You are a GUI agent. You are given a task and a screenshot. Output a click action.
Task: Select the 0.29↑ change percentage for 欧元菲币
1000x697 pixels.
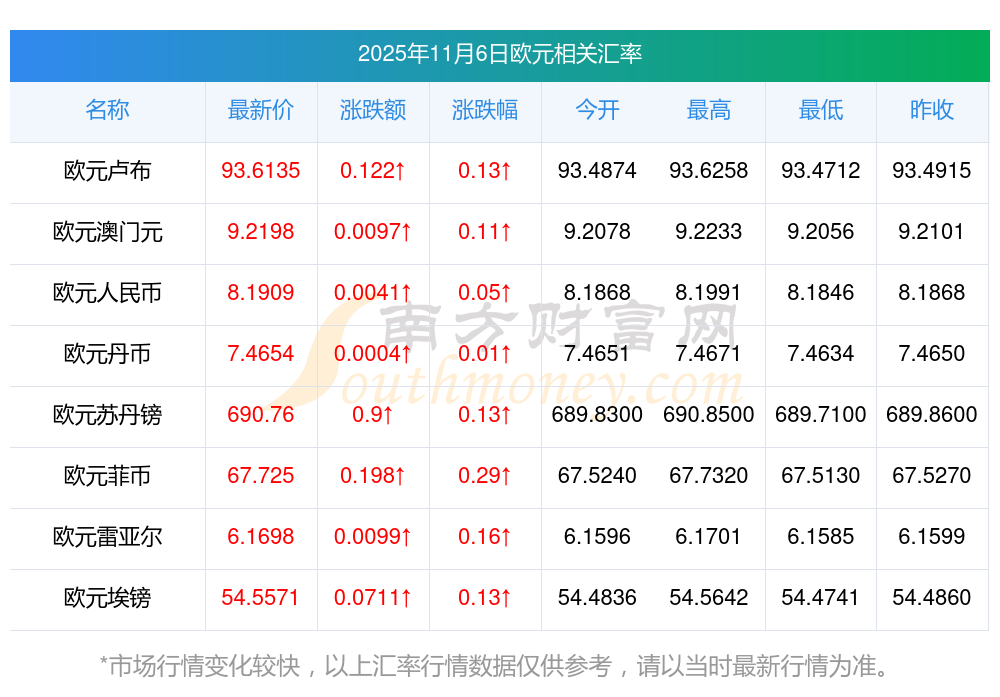point(485,476)
